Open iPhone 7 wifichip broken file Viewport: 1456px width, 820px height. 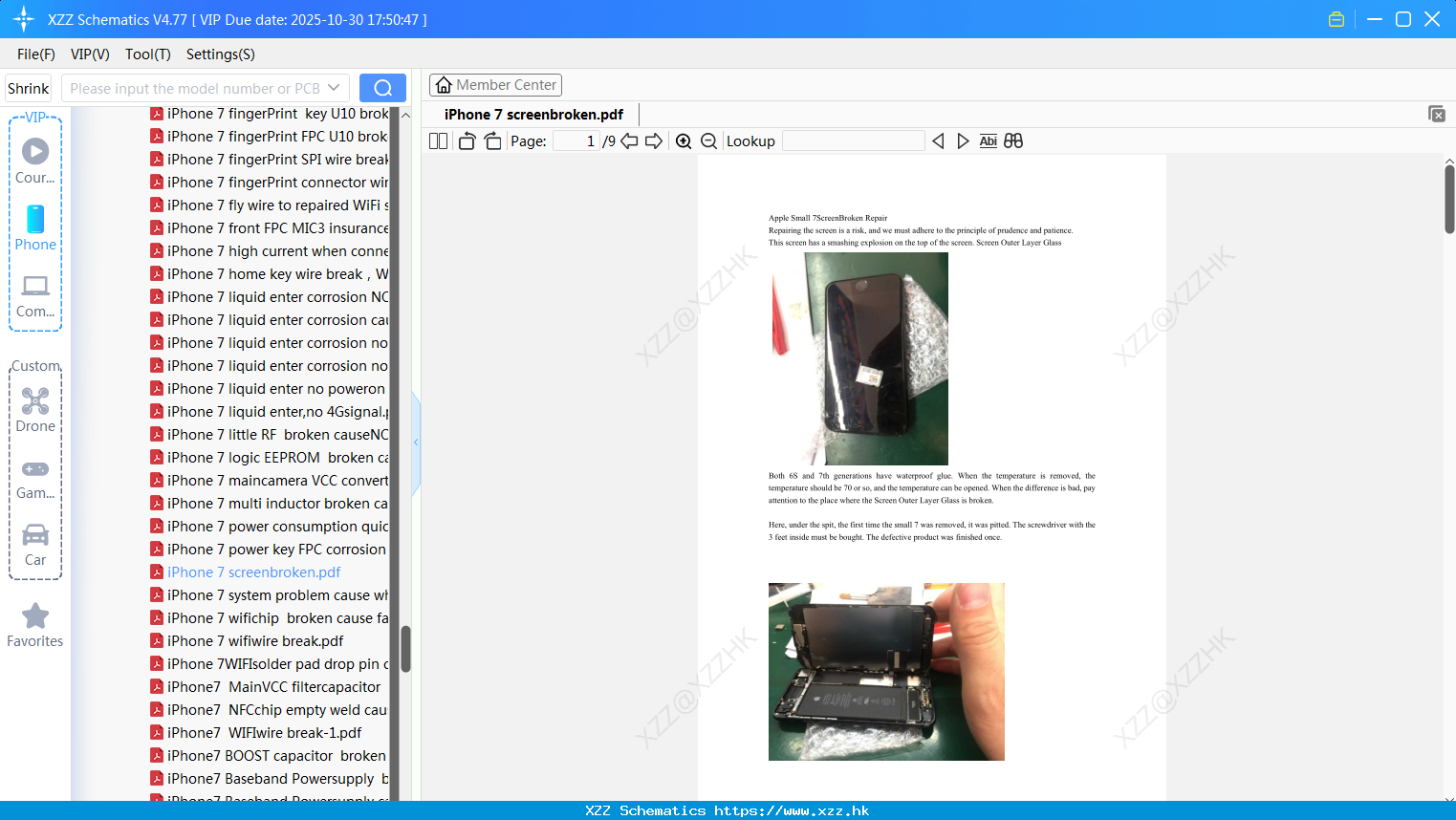[270, 618]
